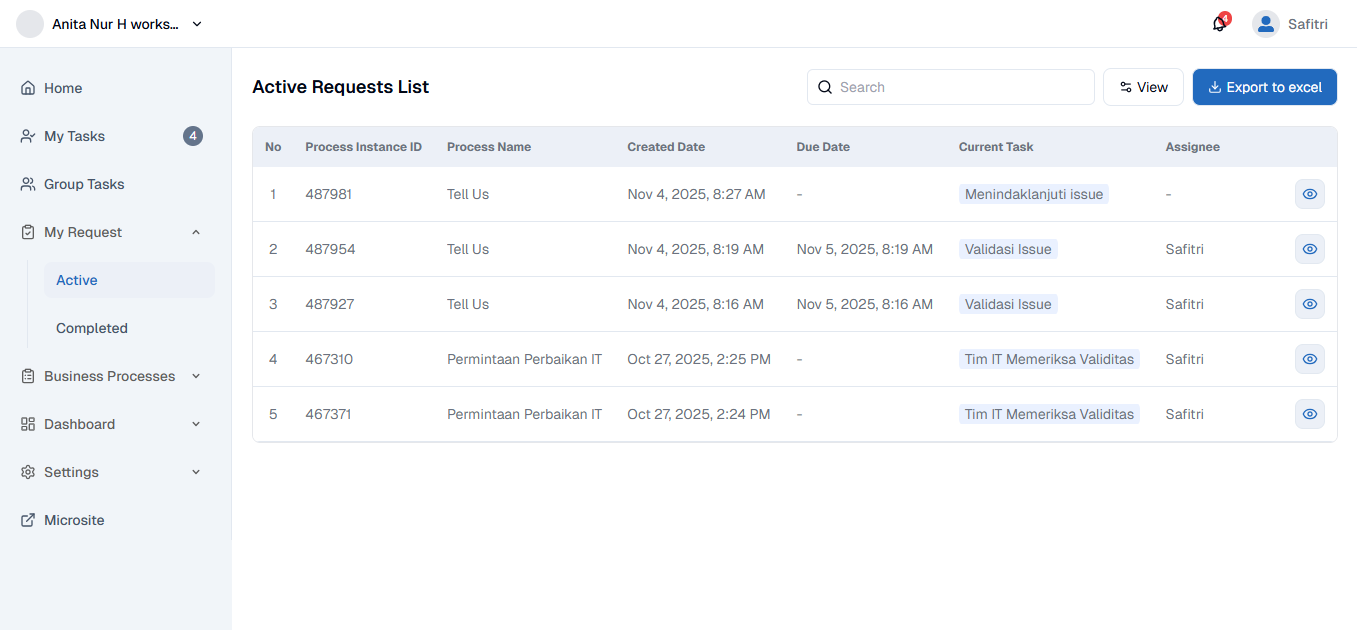The image size is (1357, 630).
Task: Select the Active requests menu item
Action: (77, 280)
